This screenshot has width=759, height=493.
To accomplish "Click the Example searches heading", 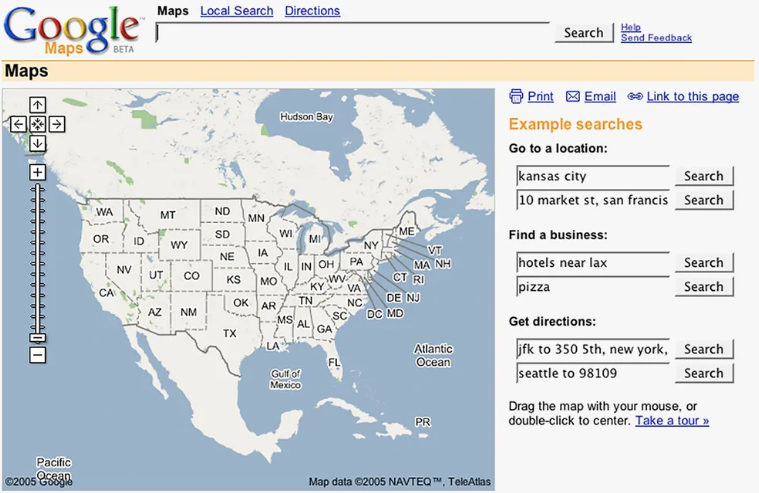I will pyautogui.click(x=576, y=124).
